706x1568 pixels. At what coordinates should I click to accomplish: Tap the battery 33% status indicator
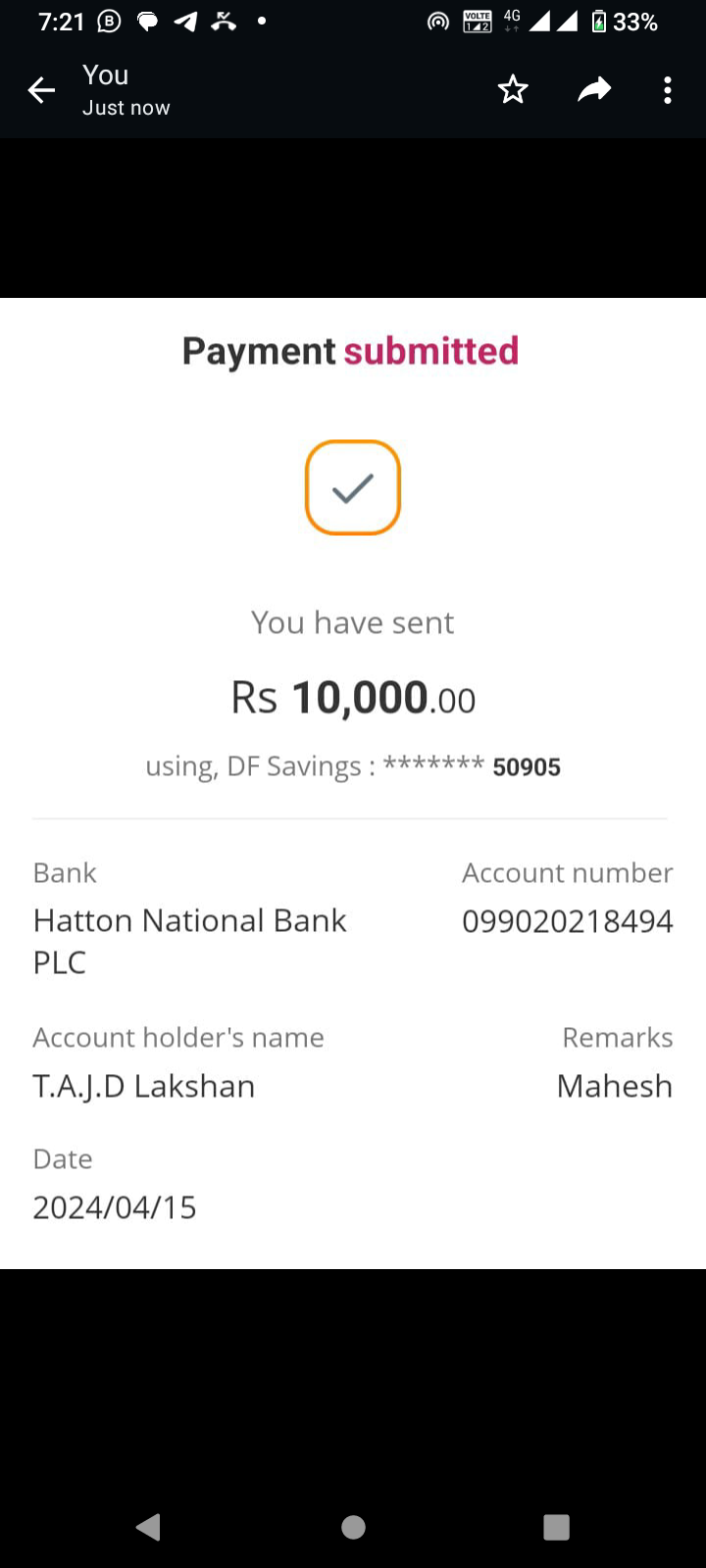625,22
